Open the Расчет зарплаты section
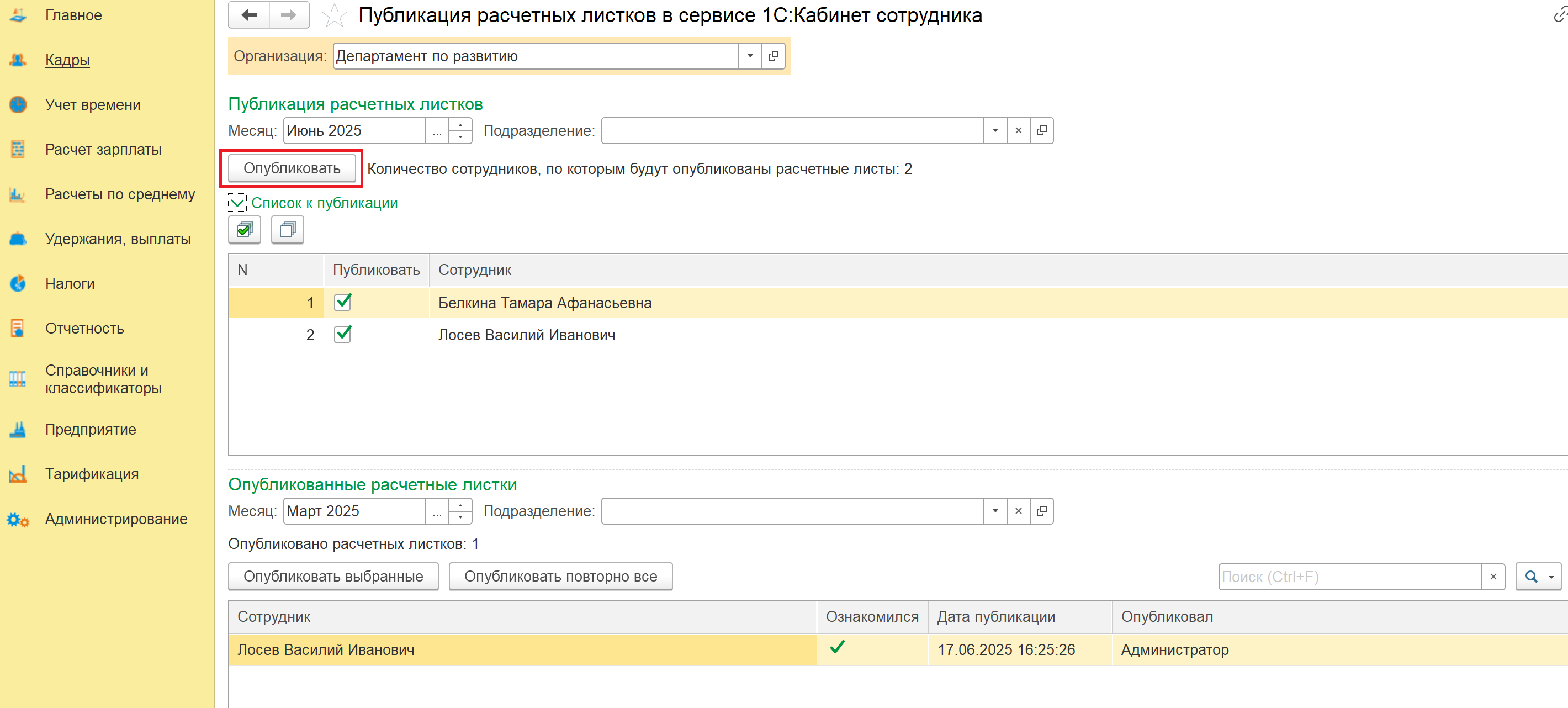This screenshot has width=1568, height=708. pos(103,150)
